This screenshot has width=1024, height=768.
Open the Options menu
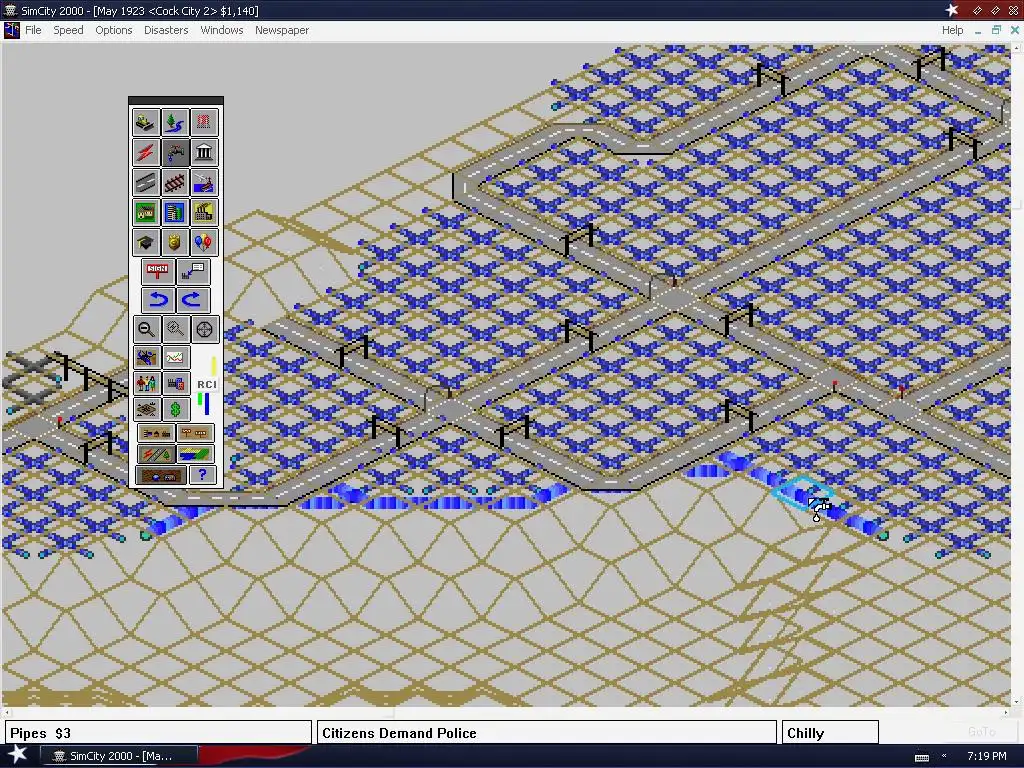[x=114, y=30]
